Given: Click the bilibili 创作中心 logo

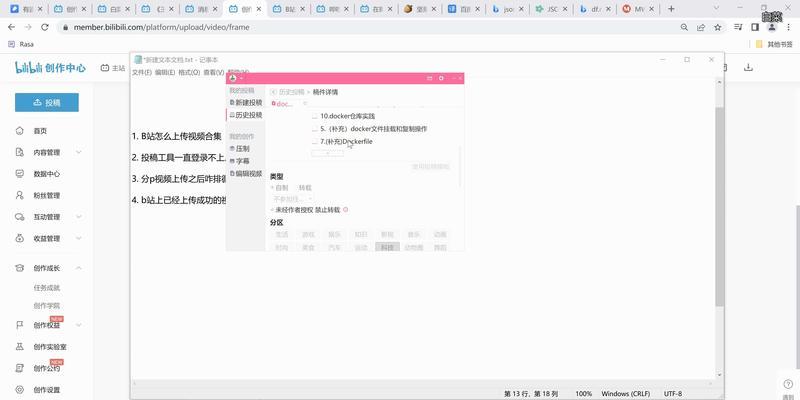Looking at the screenshot, I should (x=50, y=67).
